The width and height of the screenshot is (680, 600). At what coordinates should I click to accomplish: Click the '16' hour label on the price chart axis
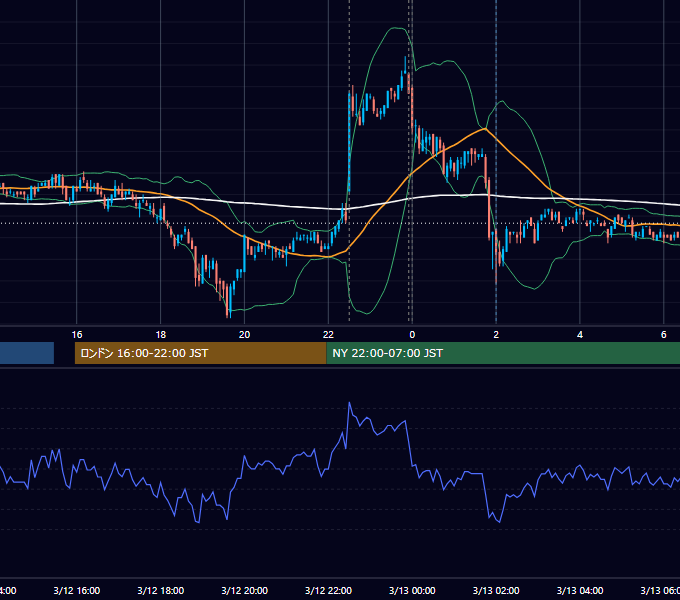click(x=77, y=335)
